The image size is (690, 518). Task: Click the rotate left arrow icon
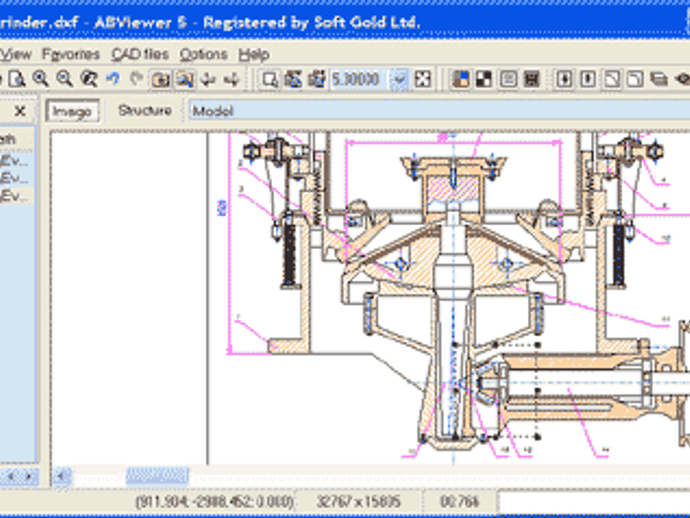[208, 79]
